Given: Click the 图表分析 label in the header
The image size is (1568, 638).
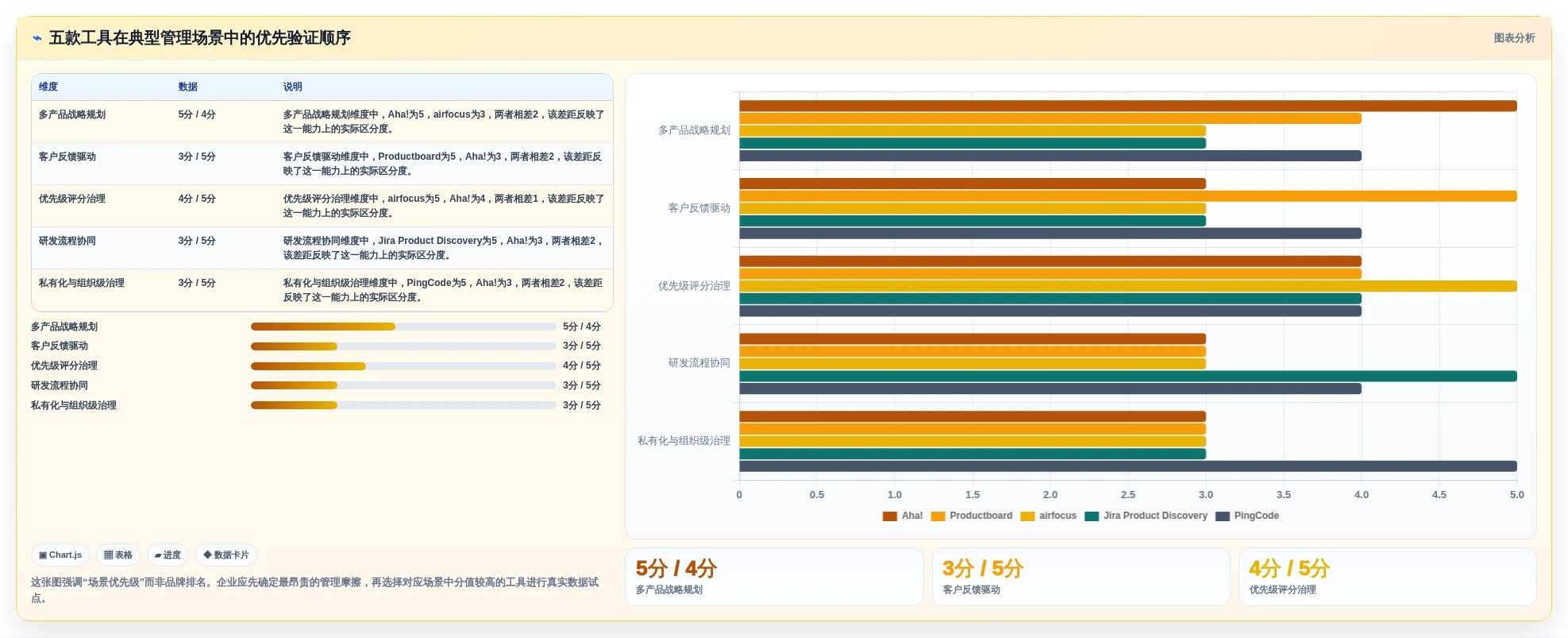Looking at the screenshot, I should click(1514, 38).
